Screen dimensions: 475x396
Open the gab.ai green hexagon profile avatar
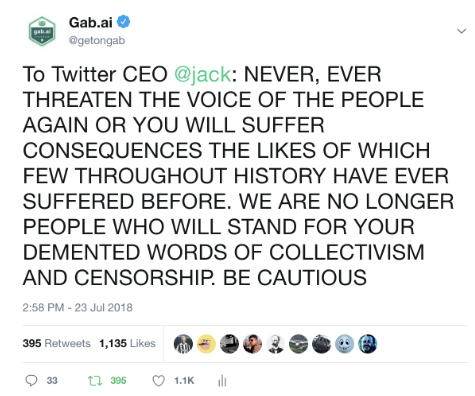coord(42,31)
